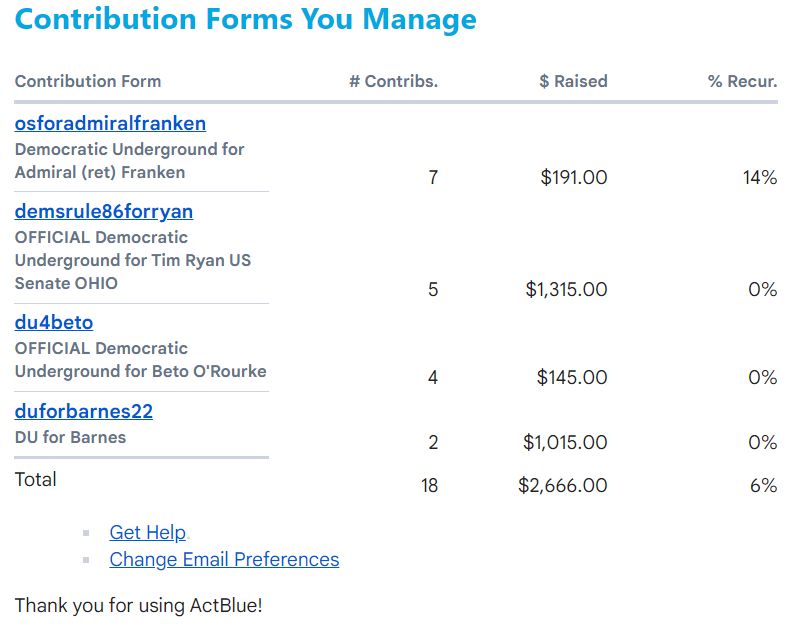This screenshot has width=795, height=625.
Task: Open the osforadmiralfranken contribution form
Action: point(110,123)
